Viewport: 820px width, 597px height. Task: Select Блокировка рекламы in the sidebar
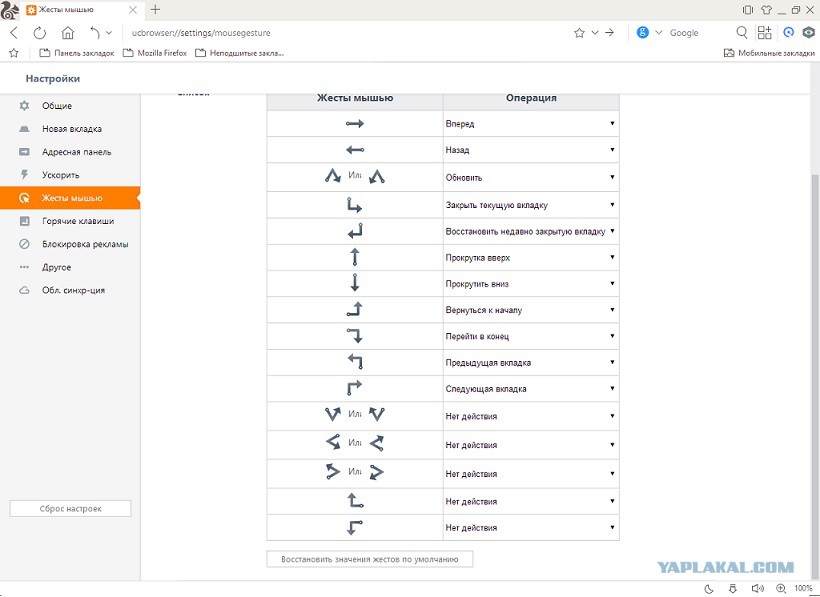pyautogui.click(x=84, y=244)
